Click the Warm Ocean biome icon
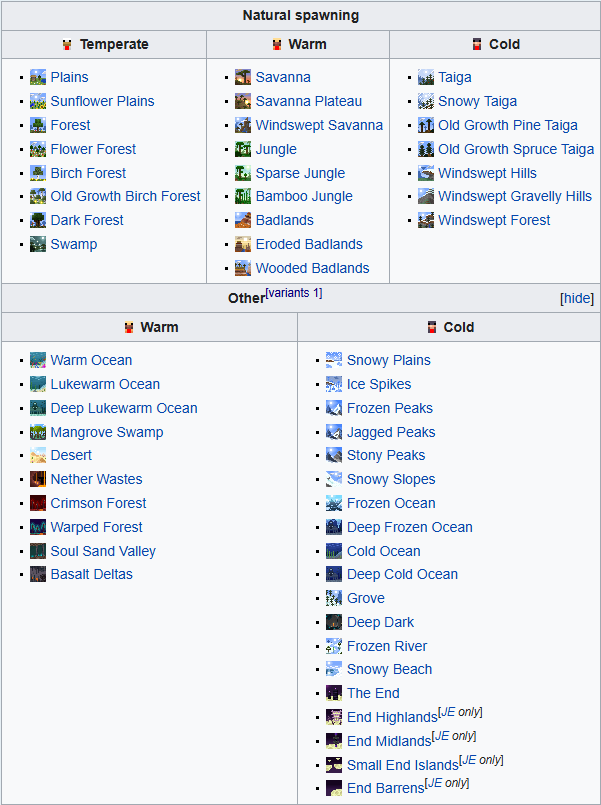 click(38, 360)
